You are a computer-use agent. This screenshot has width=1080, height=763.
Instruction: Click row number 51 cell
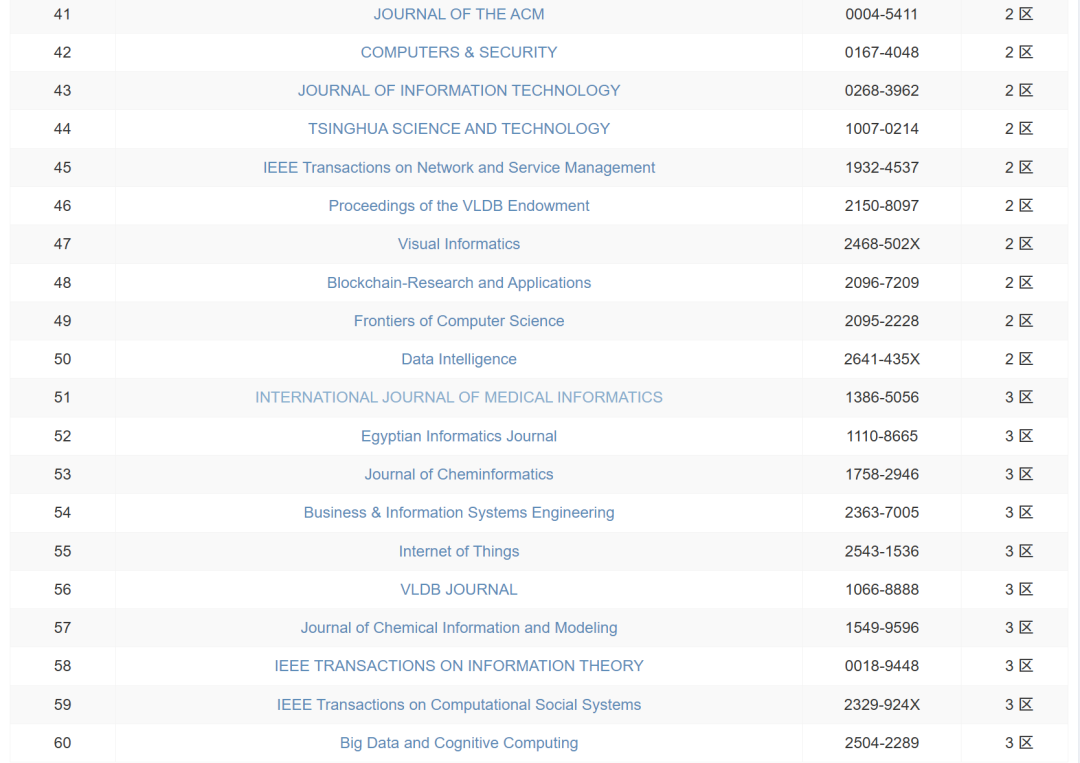pos(63,397)
